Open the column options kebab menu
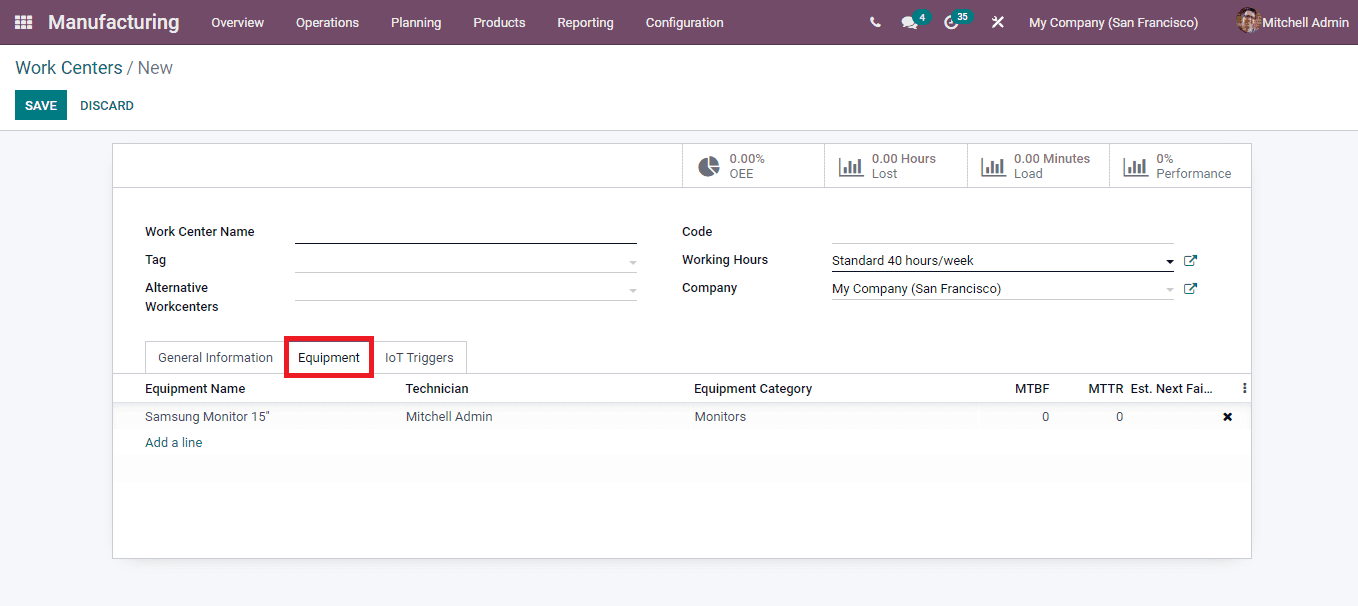The width and height of the screenshot is (1358, 606). point(1243,388)
